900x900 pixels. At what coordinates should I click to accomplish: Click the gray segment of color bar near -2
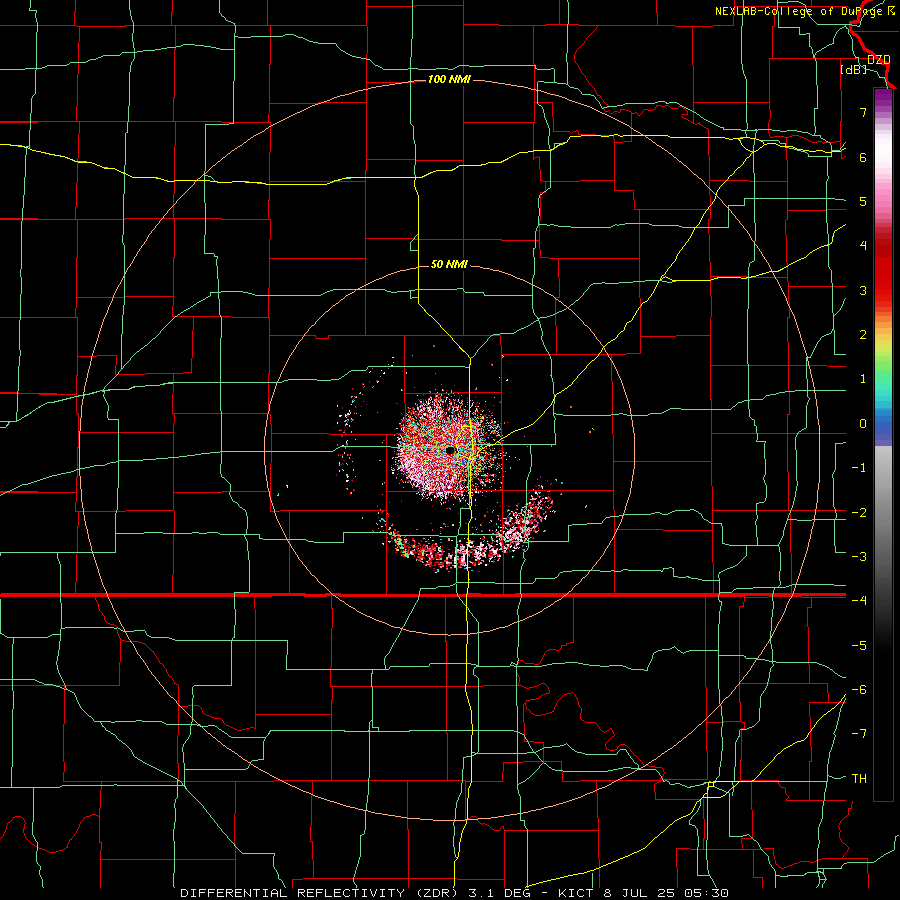click(x=883, y=513)
